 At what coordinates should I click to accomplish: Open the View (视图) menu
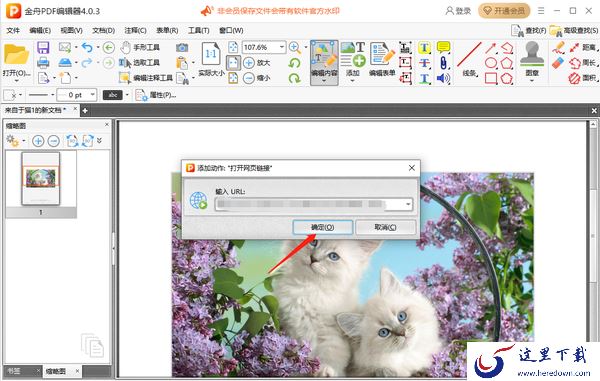[x=72, y=30]
